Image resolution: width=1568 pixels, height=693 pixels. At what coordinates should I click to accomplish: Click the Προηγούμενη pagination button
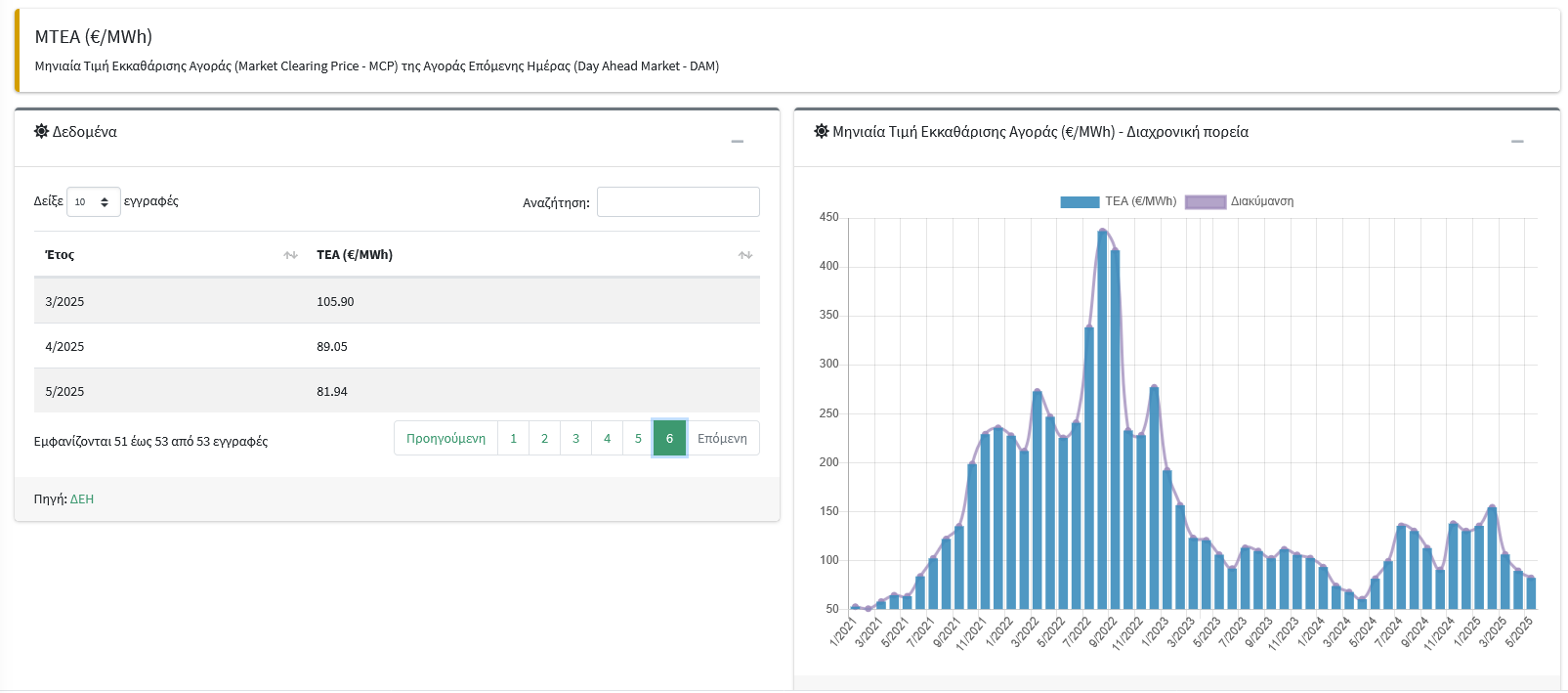(x=445, y=439)
